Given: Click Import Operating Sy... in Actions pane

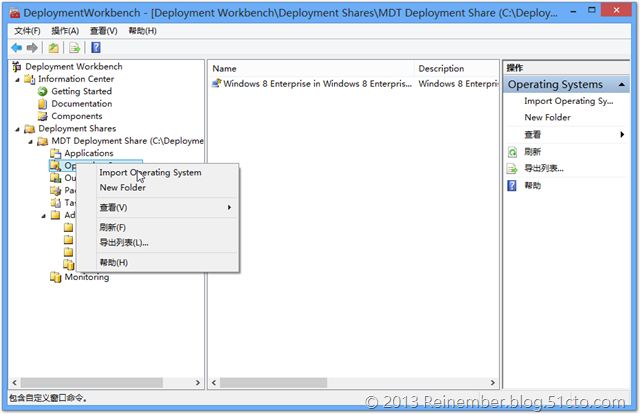Looking at the screenshot, I should (x=569, y=101).
